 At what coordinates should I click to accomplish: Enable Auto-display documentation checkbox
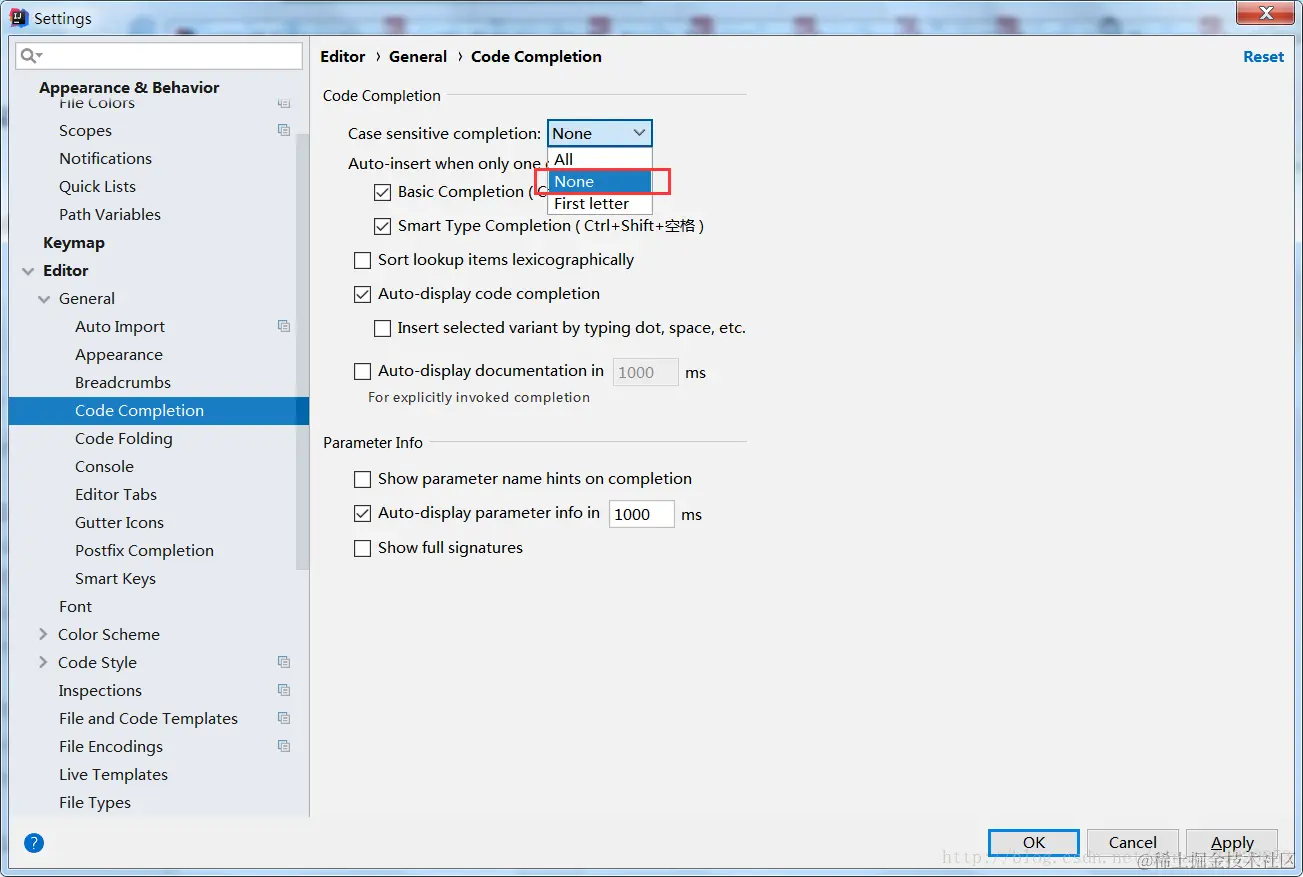[363, 371]
